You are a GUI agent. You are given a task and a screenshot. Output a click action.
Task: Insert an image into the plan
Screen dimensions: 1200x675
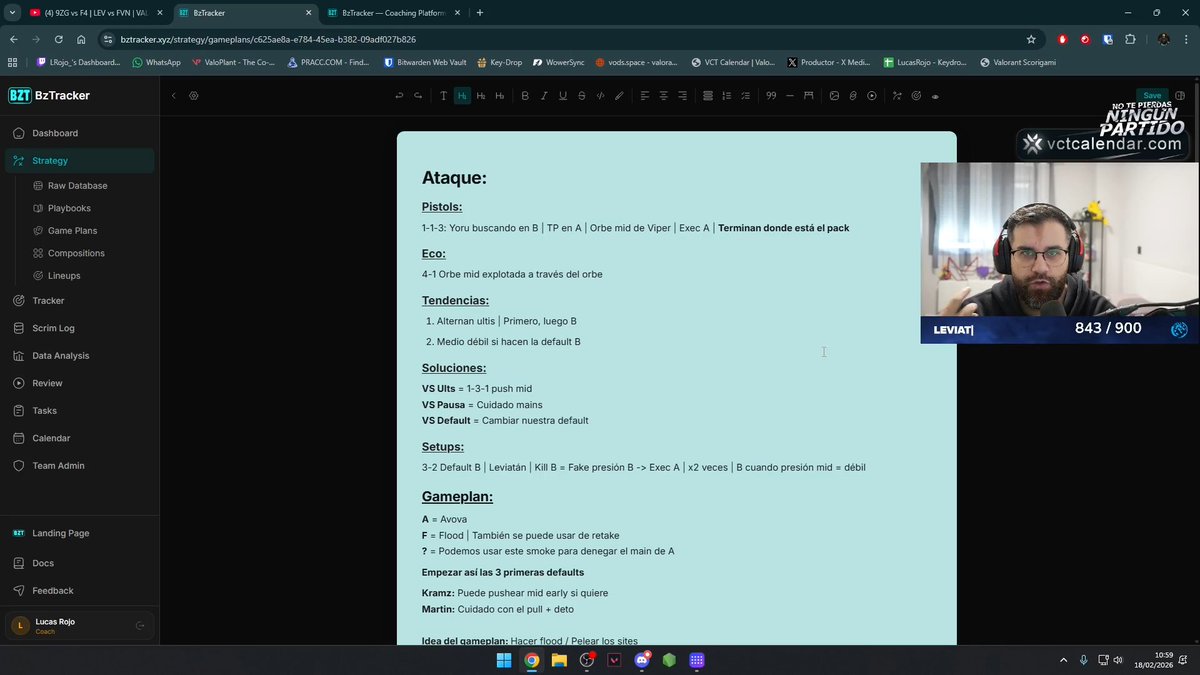coord(834,96)
